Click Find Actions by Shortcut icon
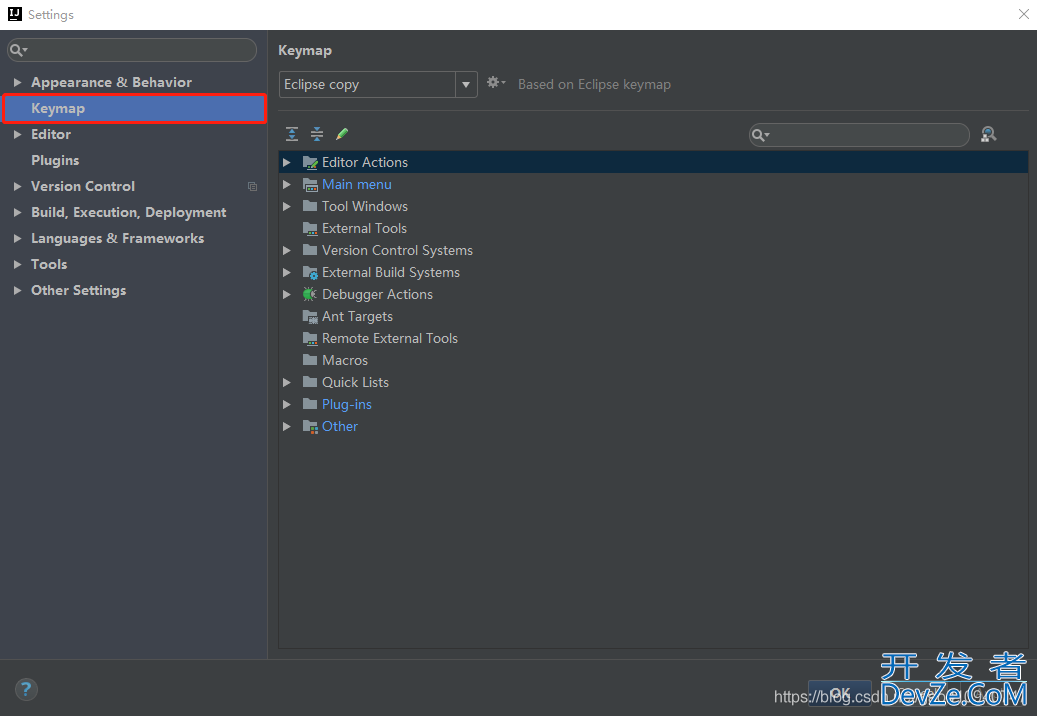 988,134
